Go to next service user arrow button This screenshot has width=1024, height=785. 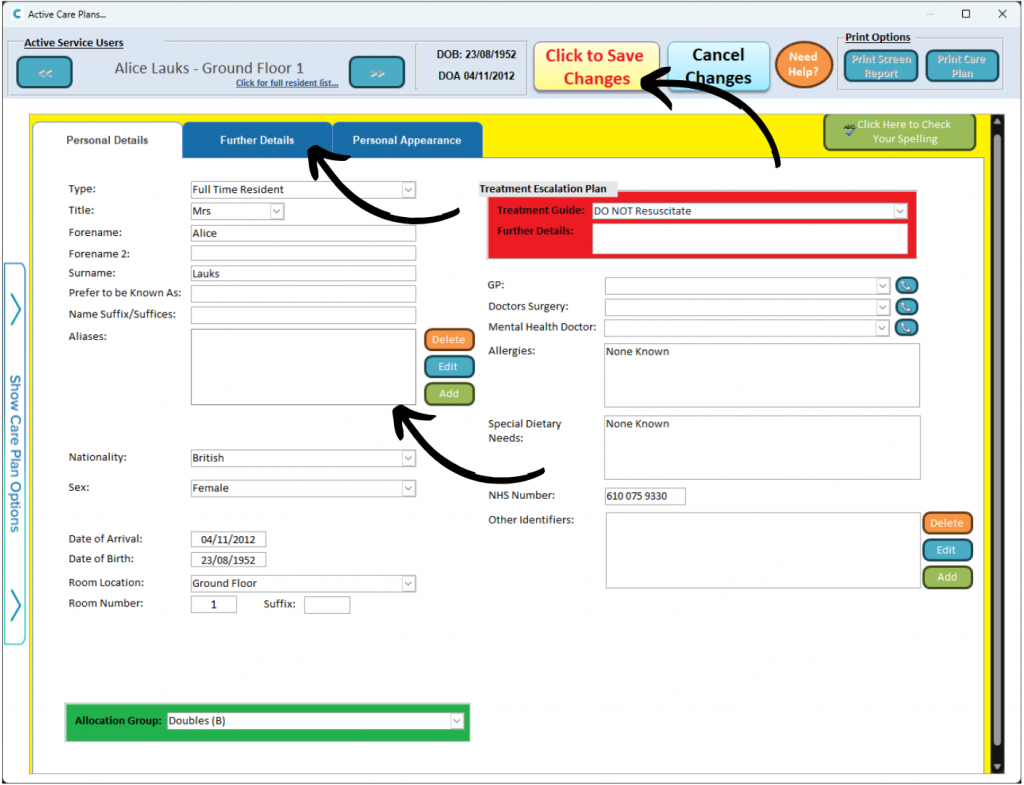376,73
